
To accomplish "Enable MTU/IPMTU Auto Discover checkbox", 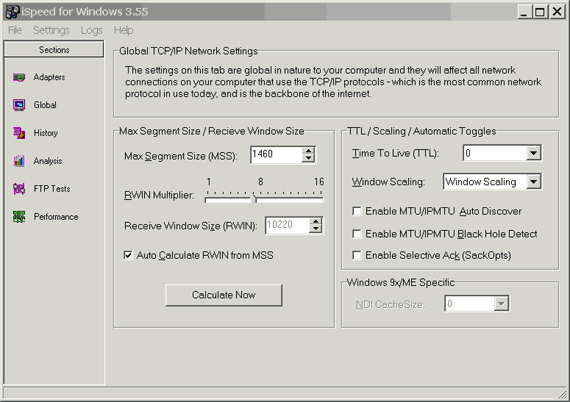I will [x=357, y=211].
